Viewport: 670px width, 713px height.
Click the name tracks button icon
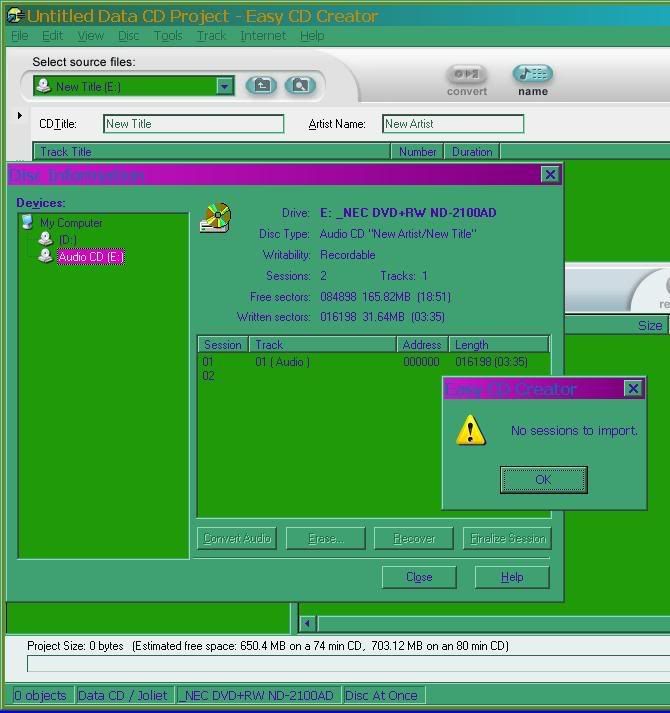click(533, 73)
